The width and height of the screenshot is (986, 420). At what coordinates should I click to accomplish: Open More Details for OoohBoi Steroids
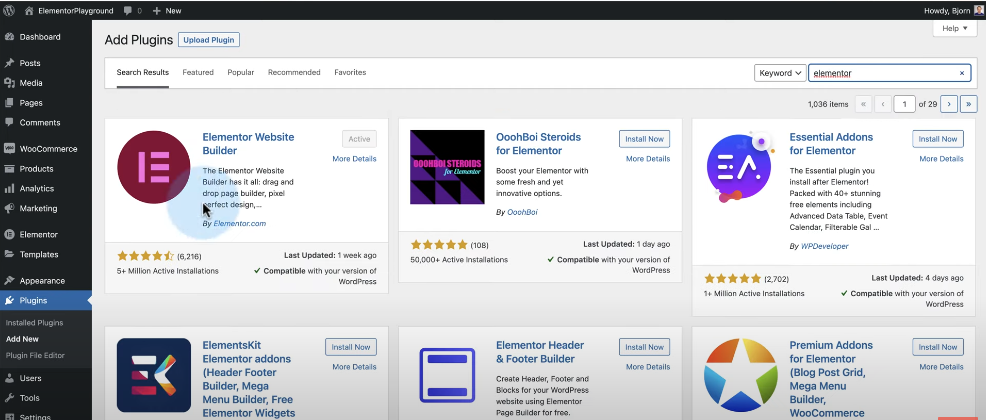click(648, 159)
